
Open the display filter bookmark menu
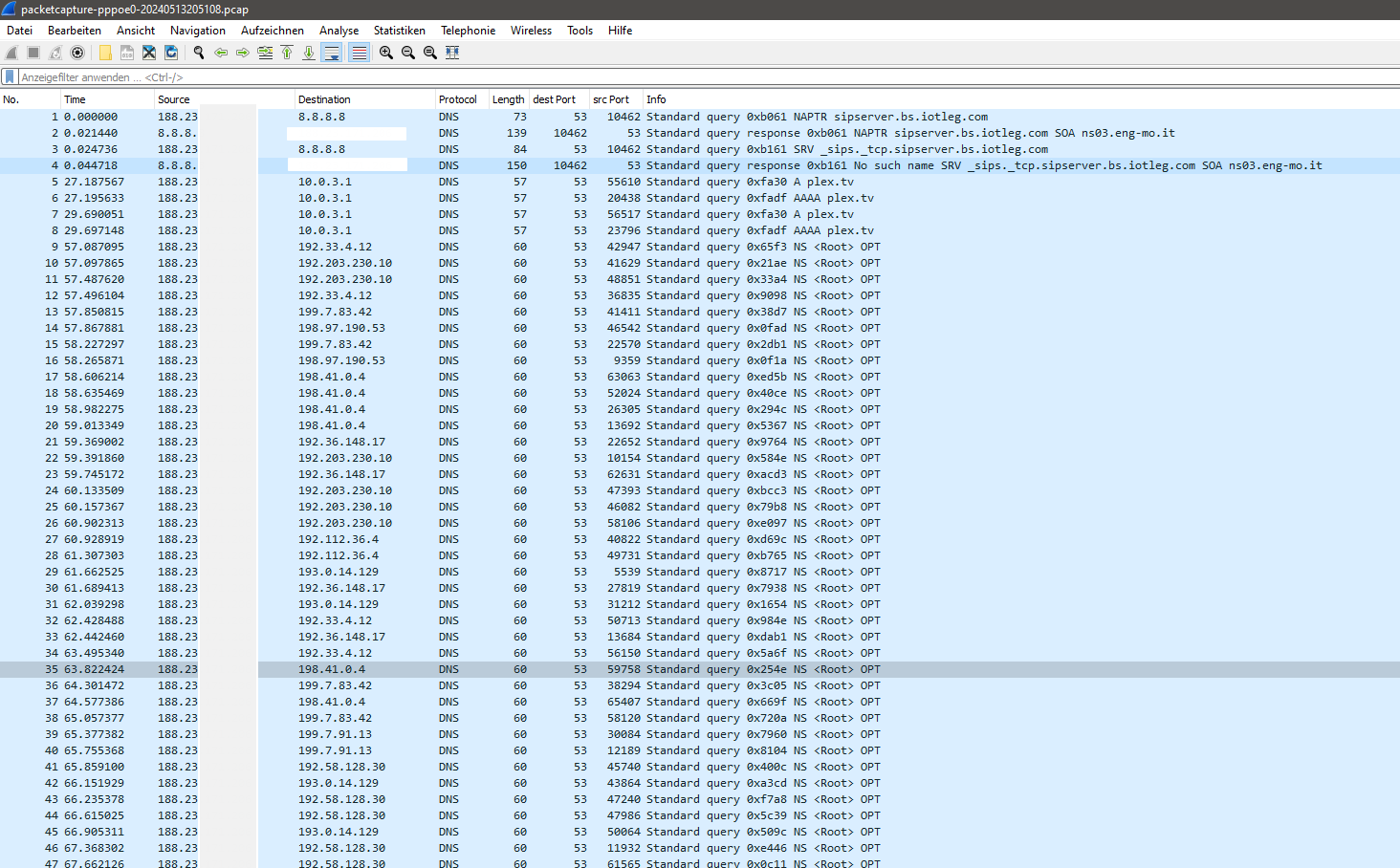[10, 76]
